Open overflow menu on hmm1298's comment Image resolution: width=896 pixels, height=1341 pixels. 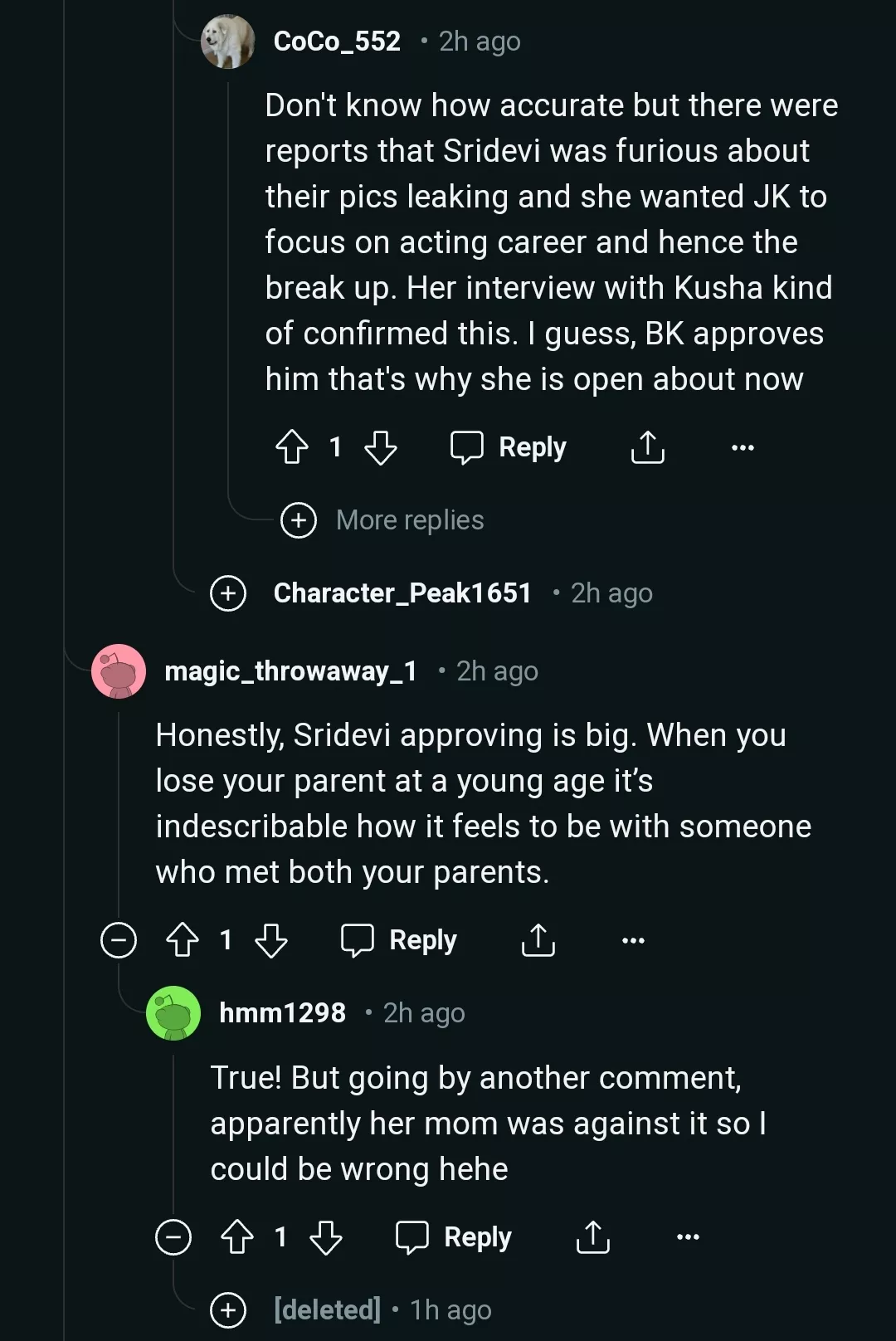pos(688,1237)
